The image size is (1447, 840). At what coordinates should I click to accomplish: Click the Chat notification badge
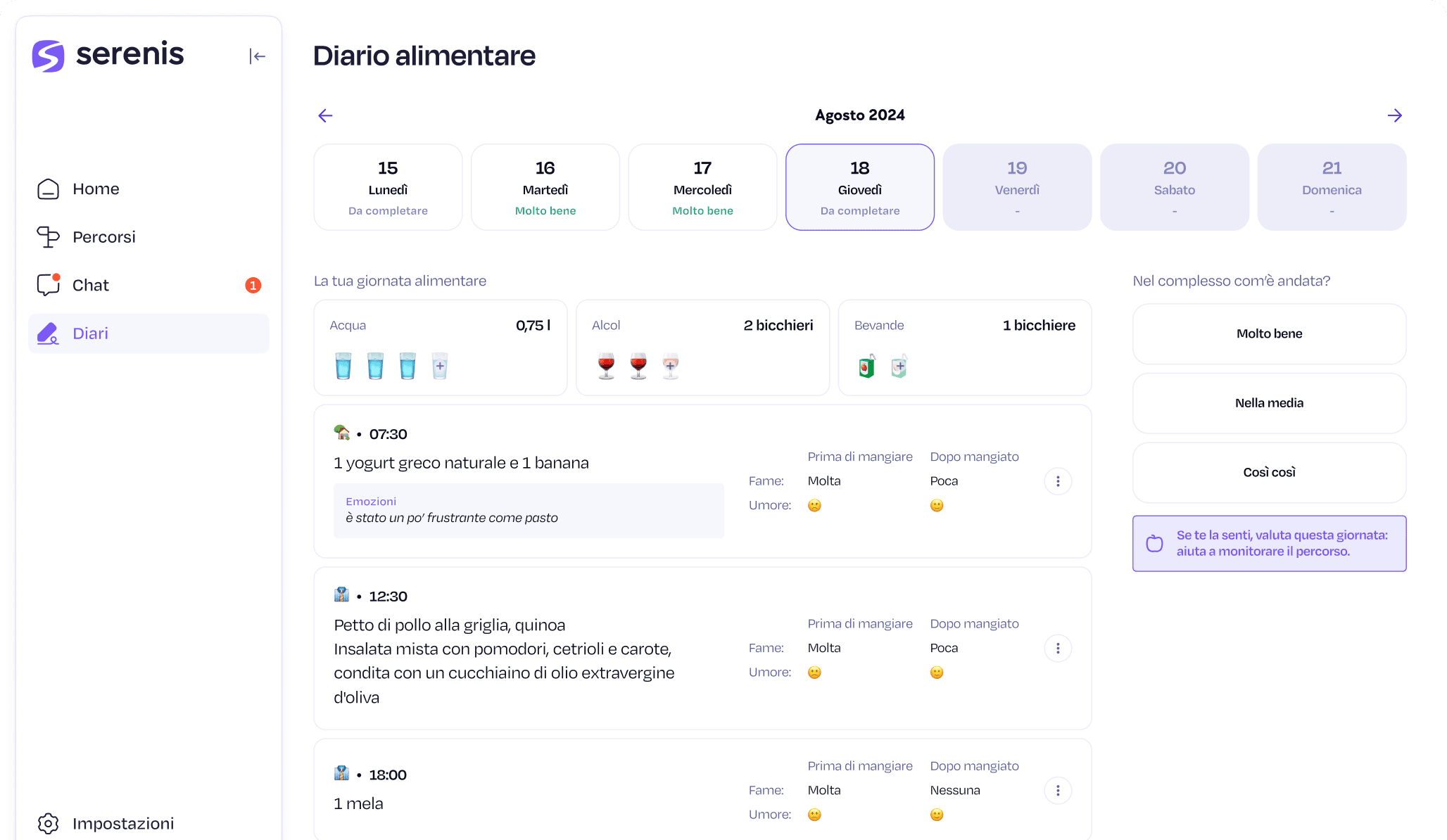pos(253,285)
